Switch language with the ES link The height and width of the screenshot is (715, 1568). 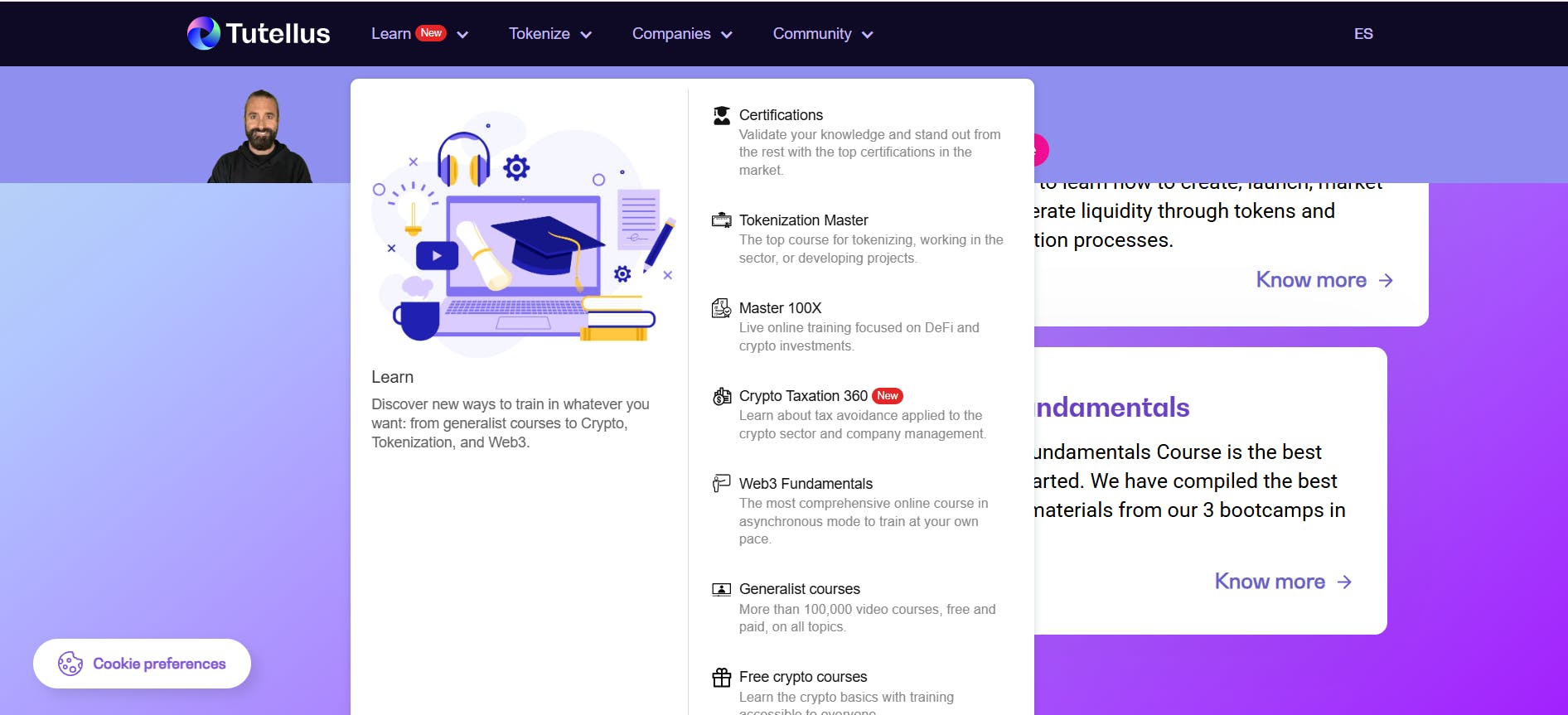(1363, 34)
